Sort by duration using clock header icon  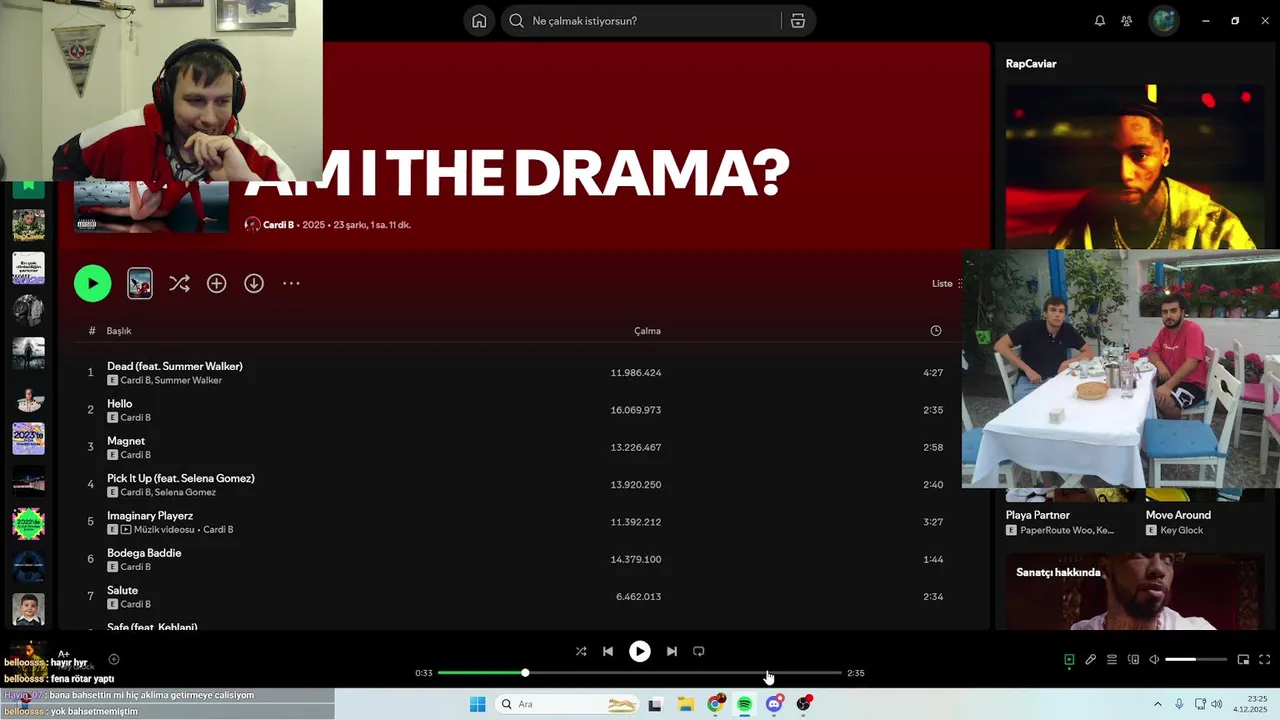click(936, 331)
